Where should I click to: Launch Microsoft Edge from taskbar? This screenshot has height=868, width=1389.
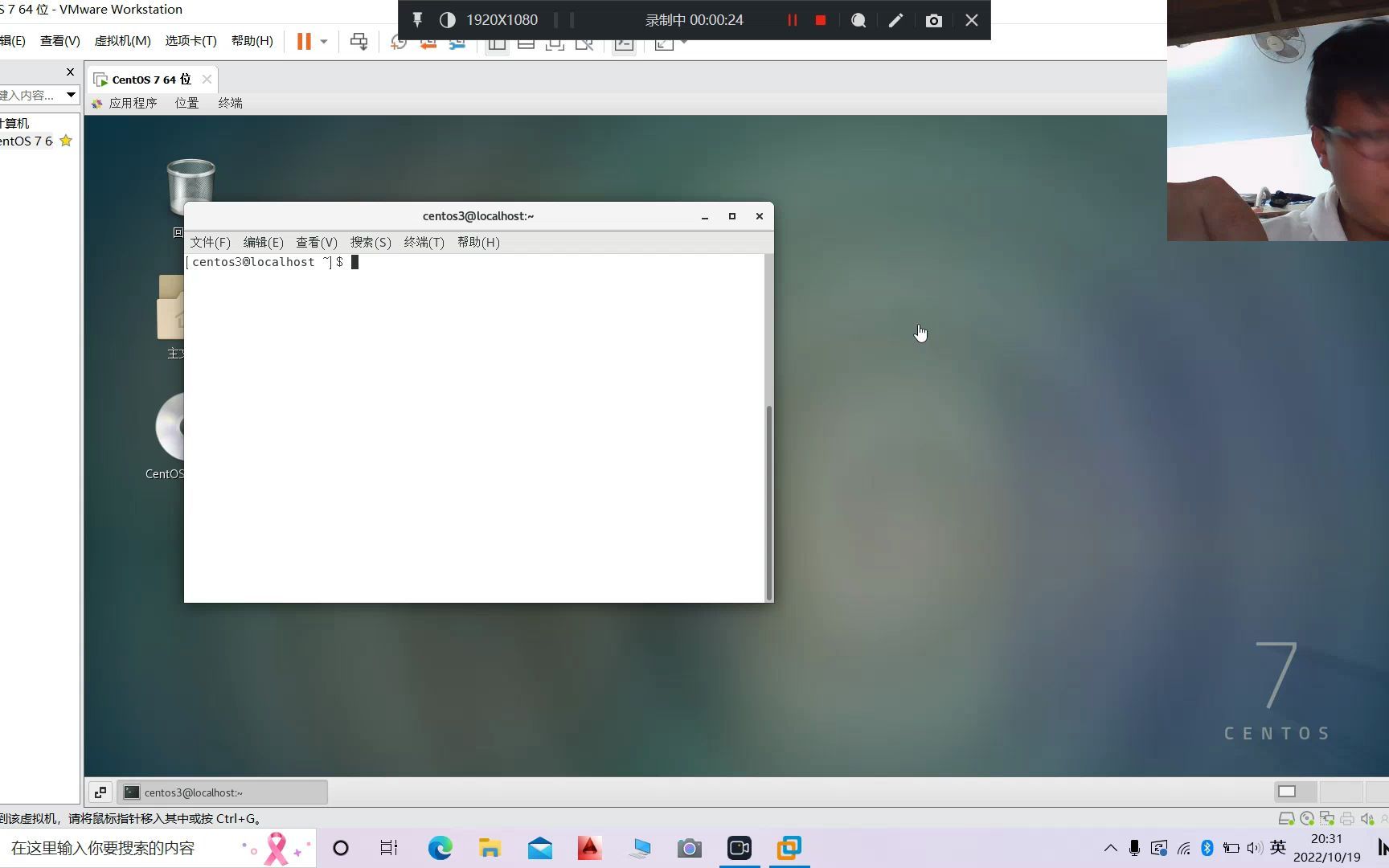[x=440, y=848]
